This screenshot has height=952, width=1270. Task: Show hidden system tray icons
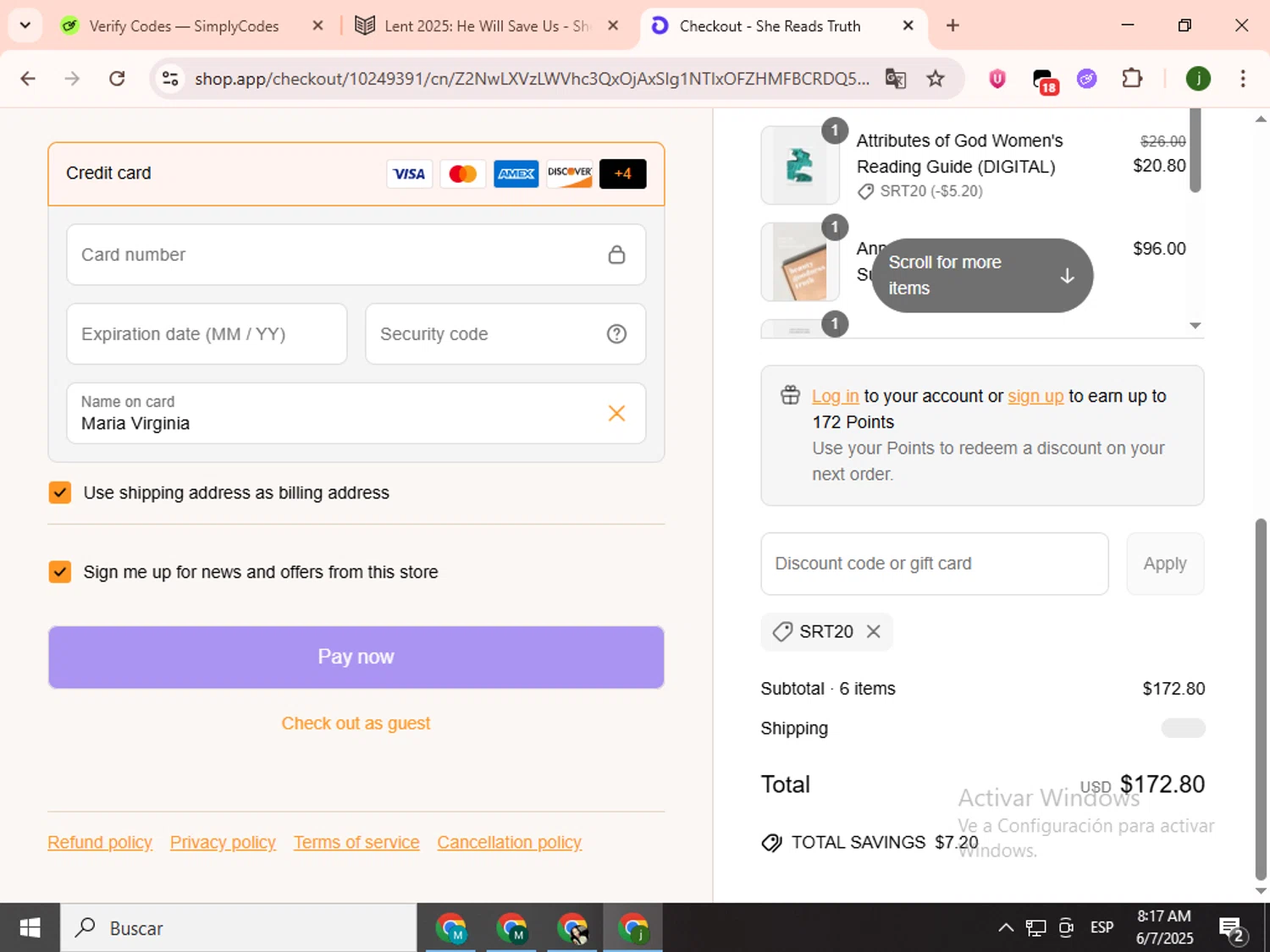click(1006, 928)
